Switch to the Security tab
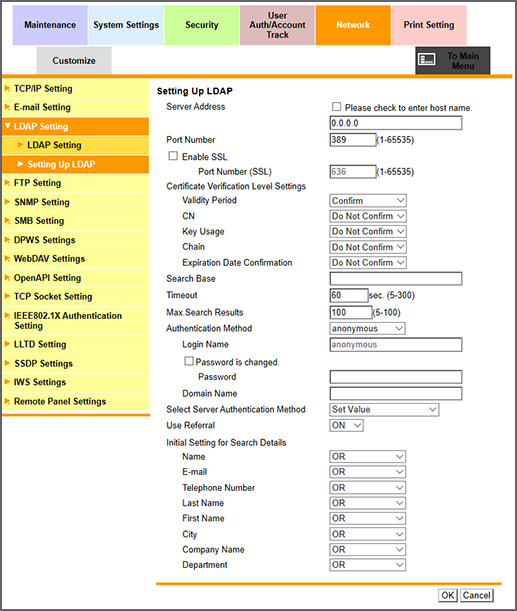Screen dimensions: 517x611 (x=201, y=25)
